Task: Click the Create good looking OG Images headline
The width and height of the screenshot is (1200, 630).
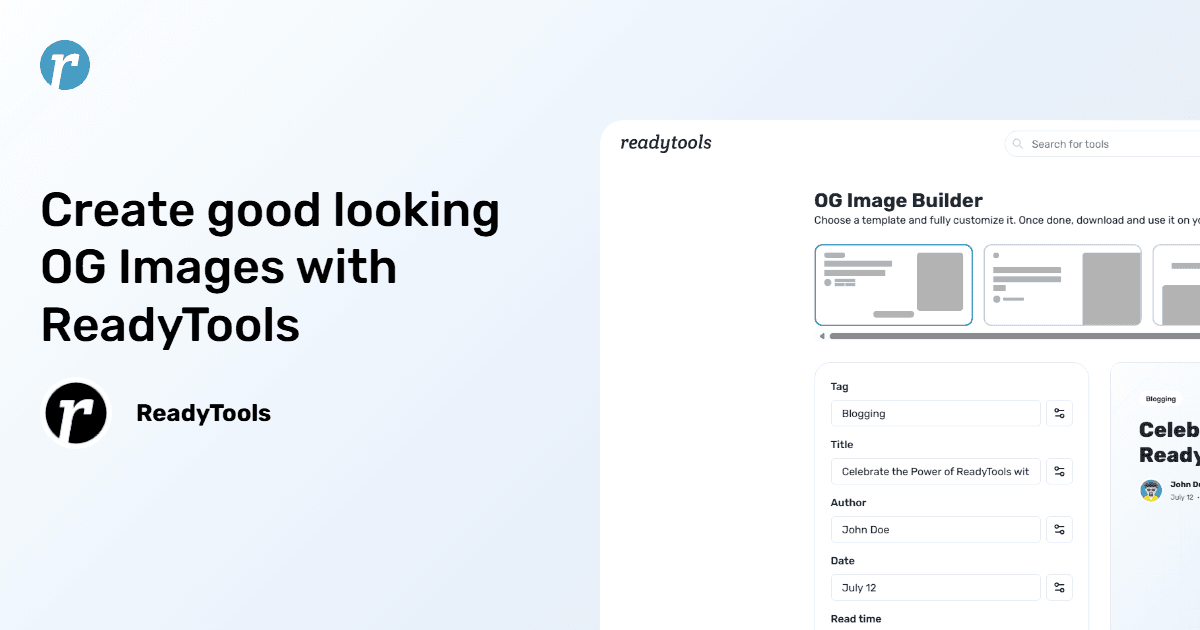Action: (270, 267)
